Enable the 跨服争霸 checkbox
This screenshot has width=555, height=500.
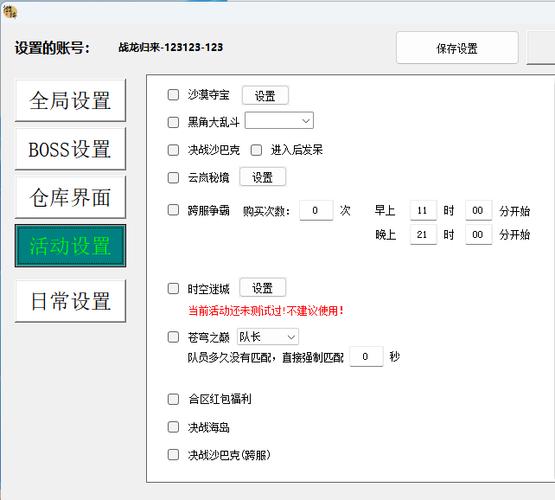pyautogui.click(x=173, y=209)
